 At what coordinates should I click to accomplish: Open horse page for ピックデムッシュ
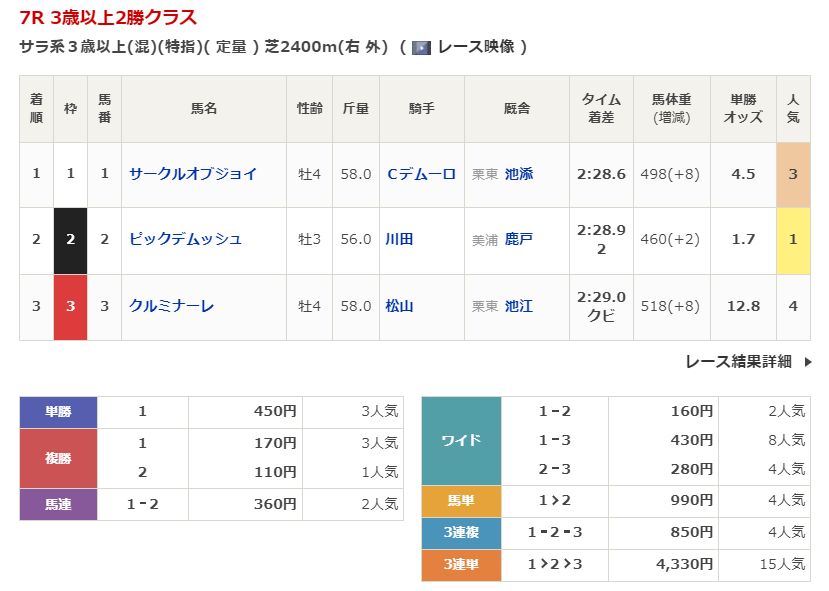coord(185,240)
